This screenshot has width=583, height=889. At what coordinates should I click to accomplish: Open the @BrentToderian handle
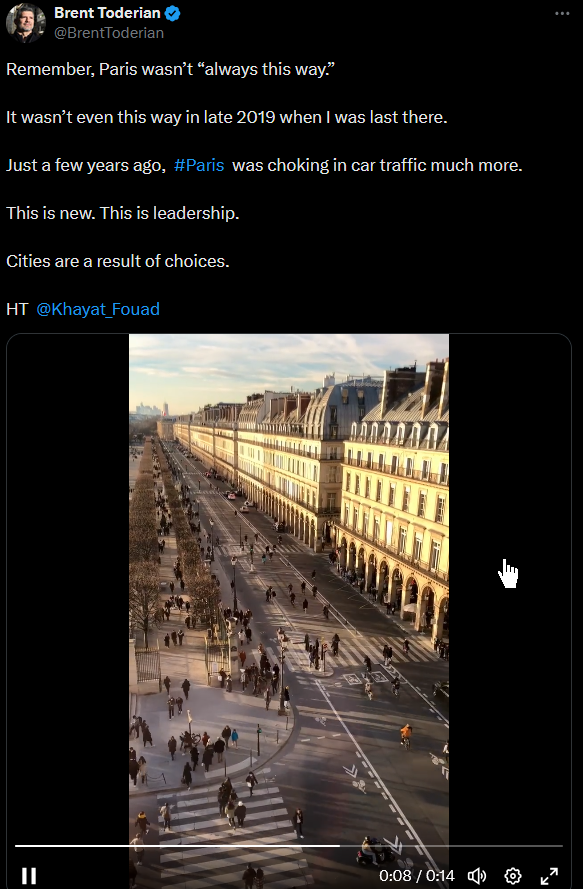[x=109, y=33]
